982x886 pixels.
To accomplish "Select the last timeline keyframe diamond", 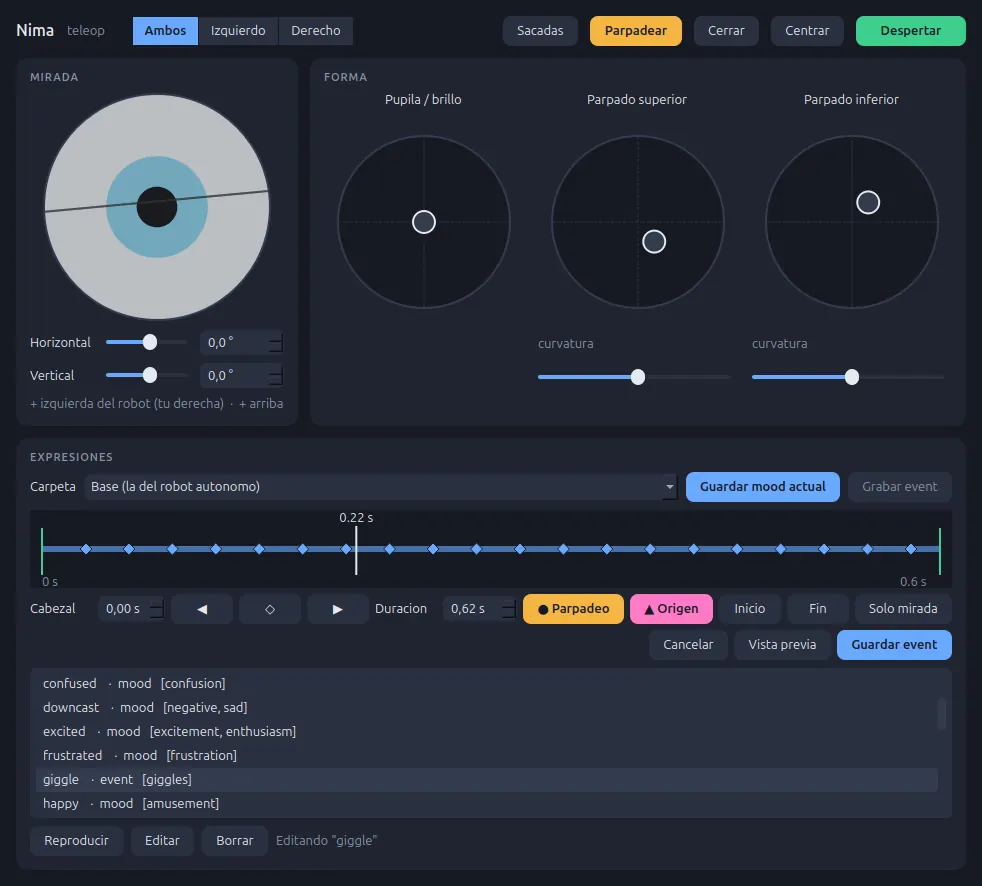I will click(x=911, y=549).
